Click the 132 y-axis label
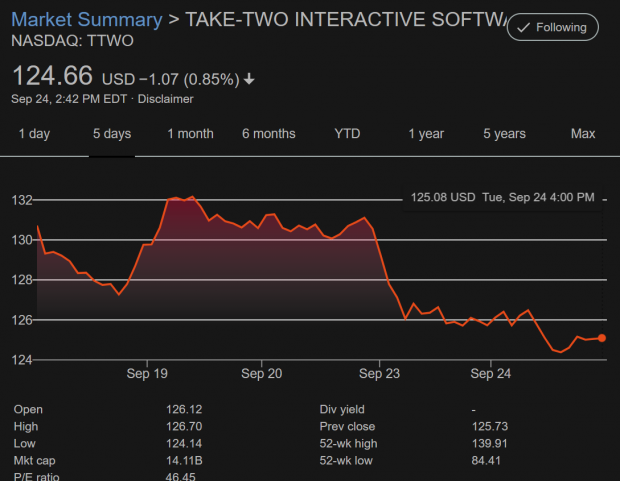620x481 pixels. point(22,200)
